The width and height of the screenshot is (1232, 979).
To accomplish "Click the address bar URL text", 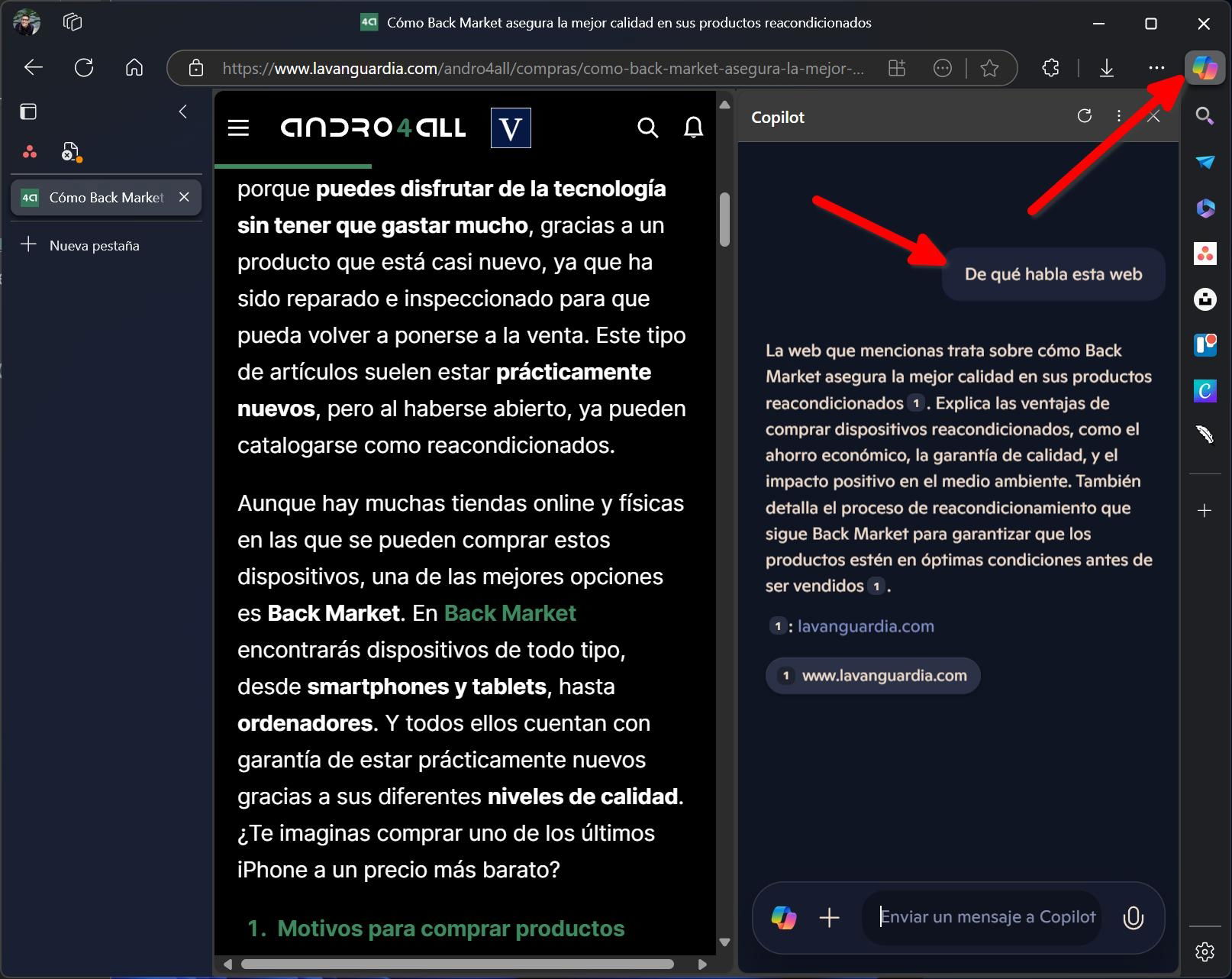I will (543, 68).
